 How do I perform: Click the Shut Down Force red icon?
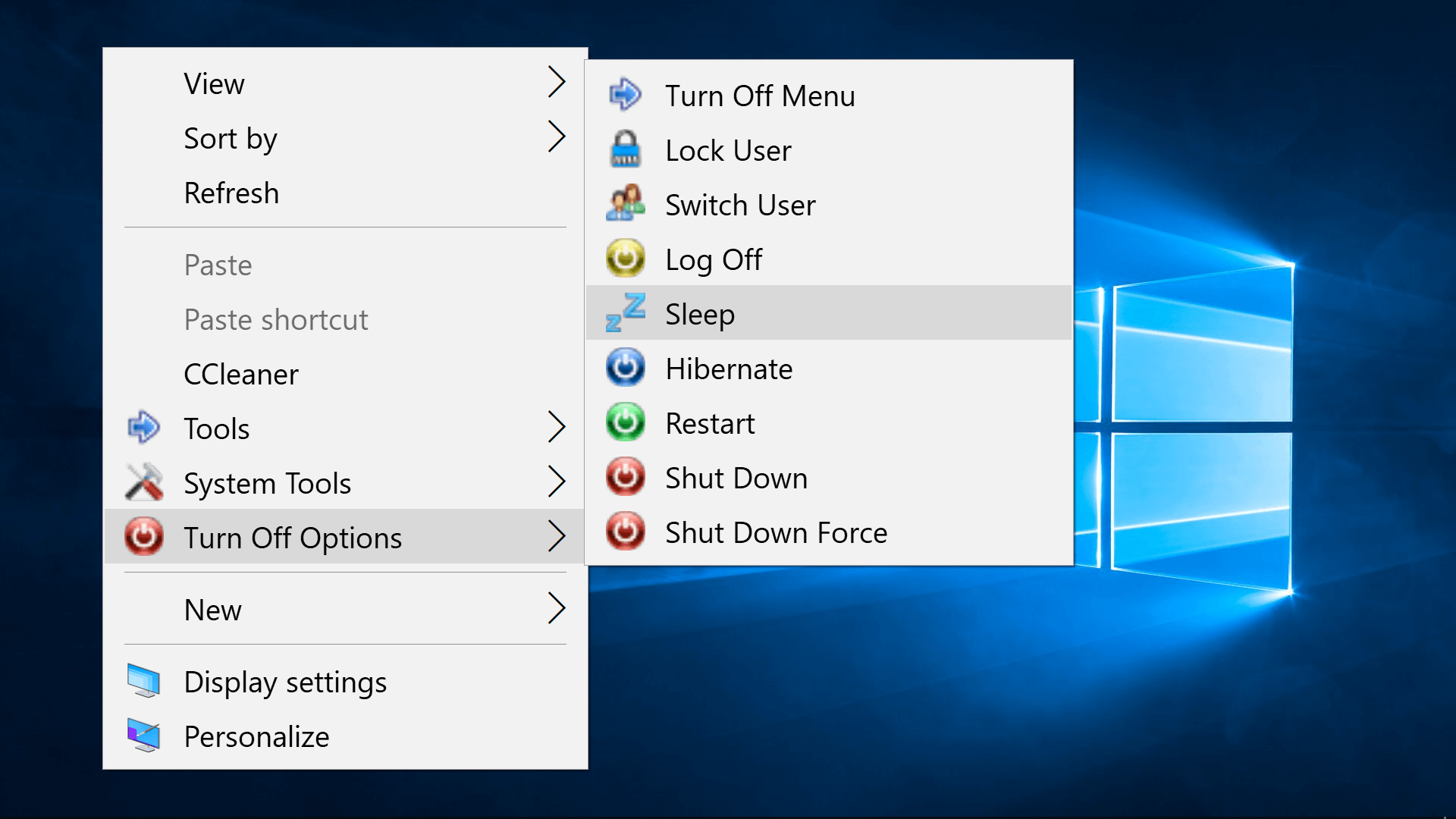(625, 532)
